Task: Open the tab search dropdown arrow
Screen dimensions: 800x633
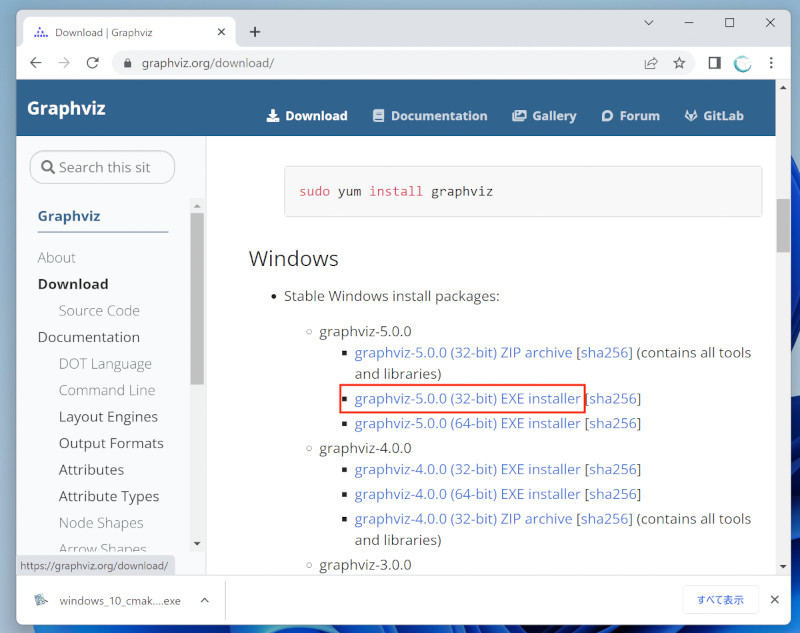Action: pyautogui.click(x=649, y=22)
